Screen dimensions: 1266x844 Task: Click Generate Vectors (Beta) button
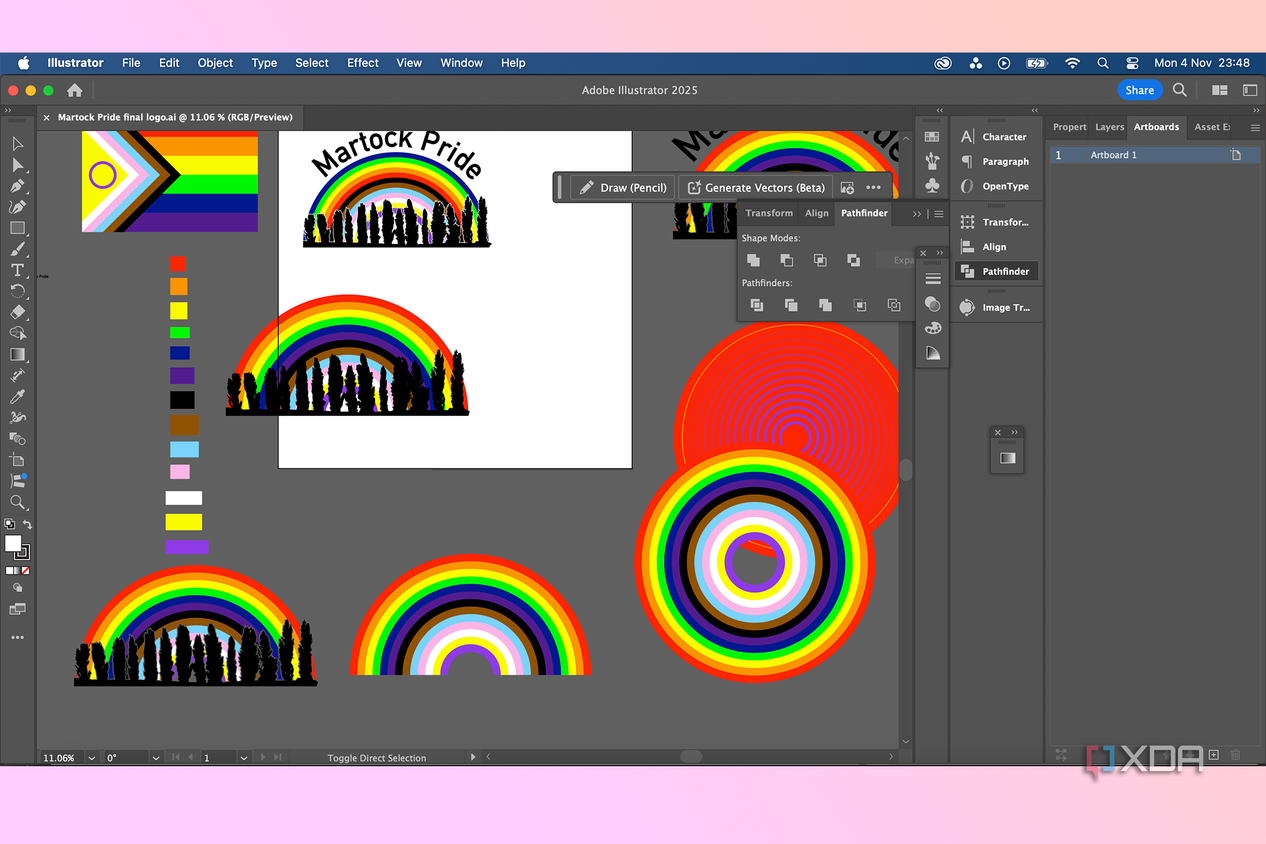coord(756,187)
